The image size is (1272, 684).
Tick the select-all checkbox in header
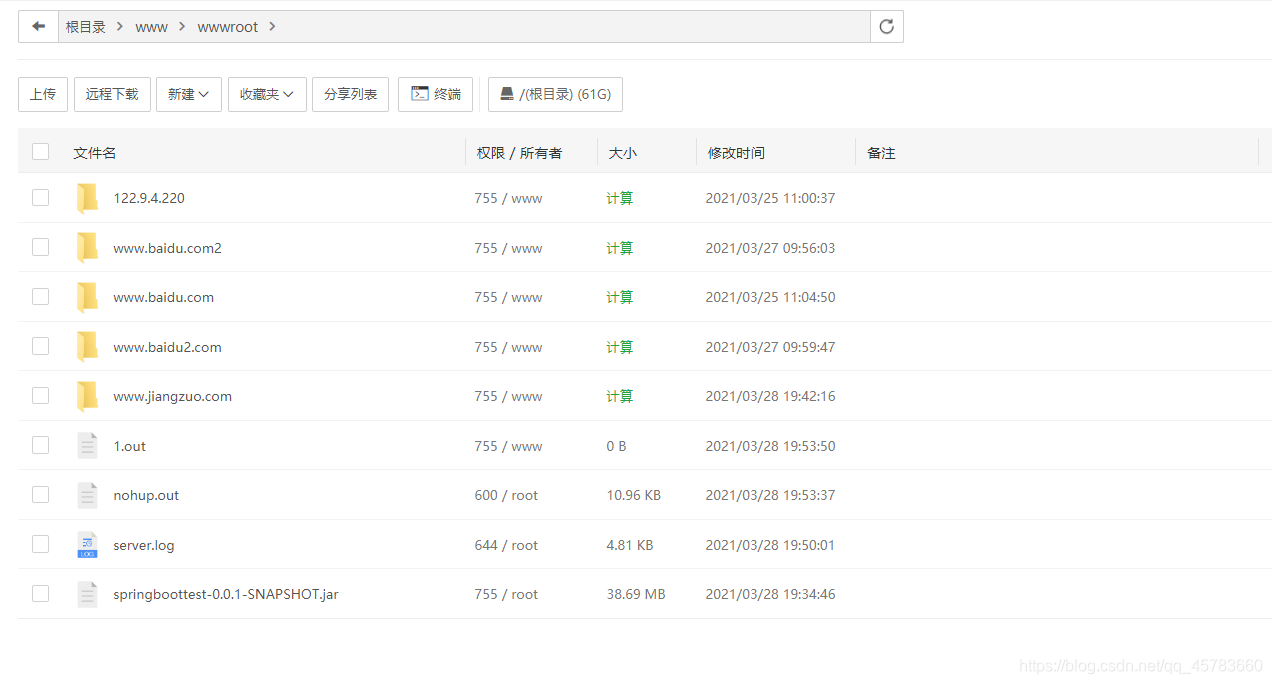[40, 152]
